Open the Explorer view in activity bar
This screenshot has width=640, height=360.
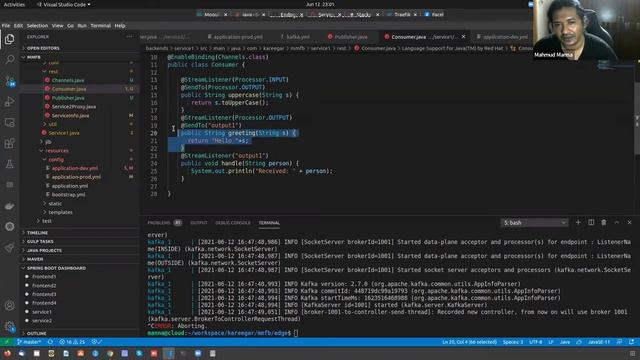[9, 39]
